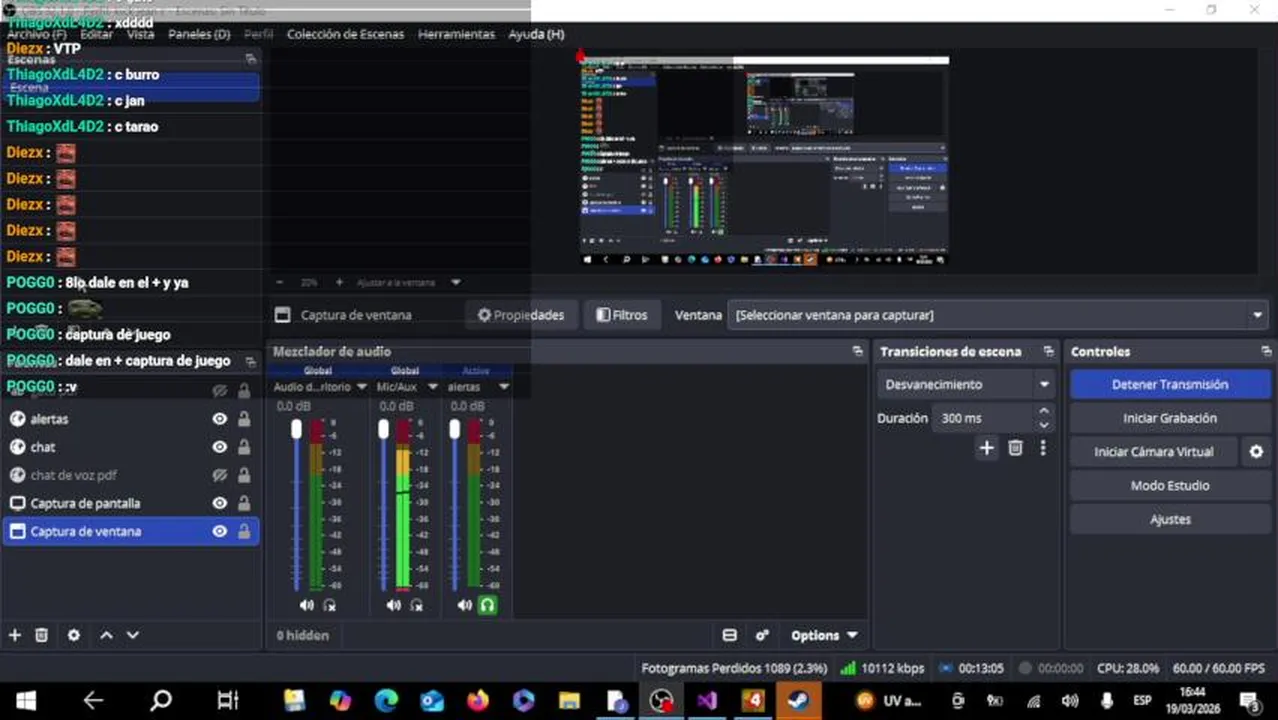
Task: Switch to Modo Estudio
Action: coord(1170,486)
